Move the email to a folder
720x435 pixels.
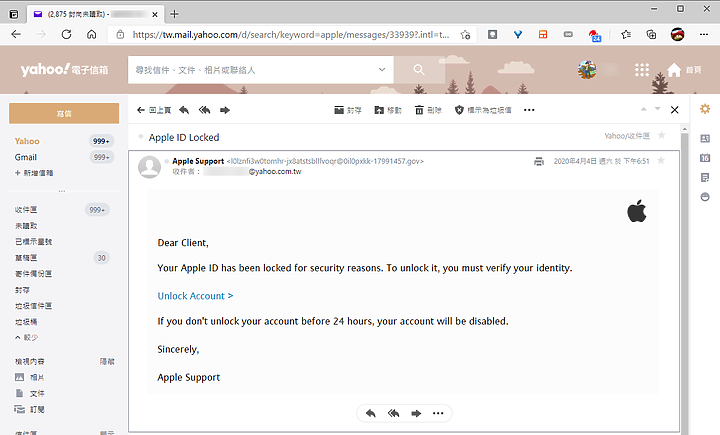pyautogui.click(x=388, y=110)
